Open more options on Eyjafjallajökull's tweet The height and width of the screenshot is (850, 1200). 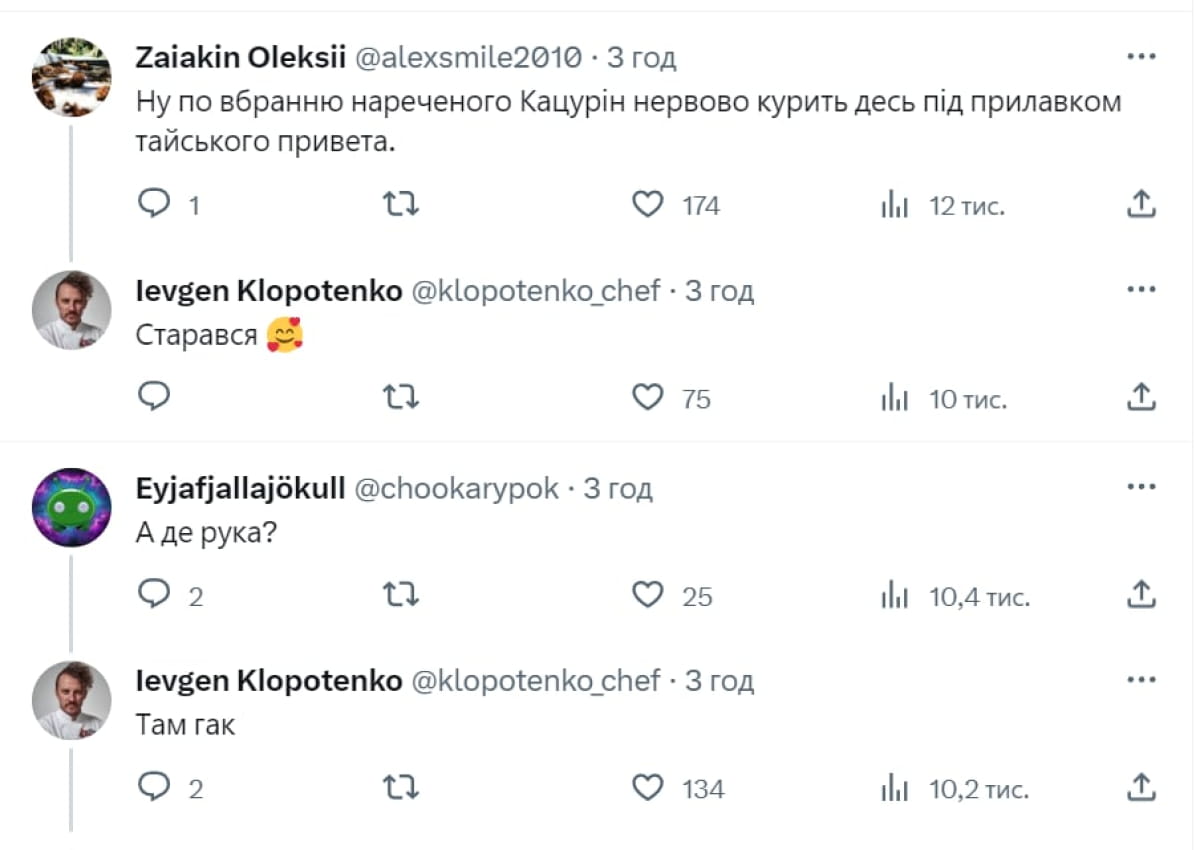coord(1141,488)
